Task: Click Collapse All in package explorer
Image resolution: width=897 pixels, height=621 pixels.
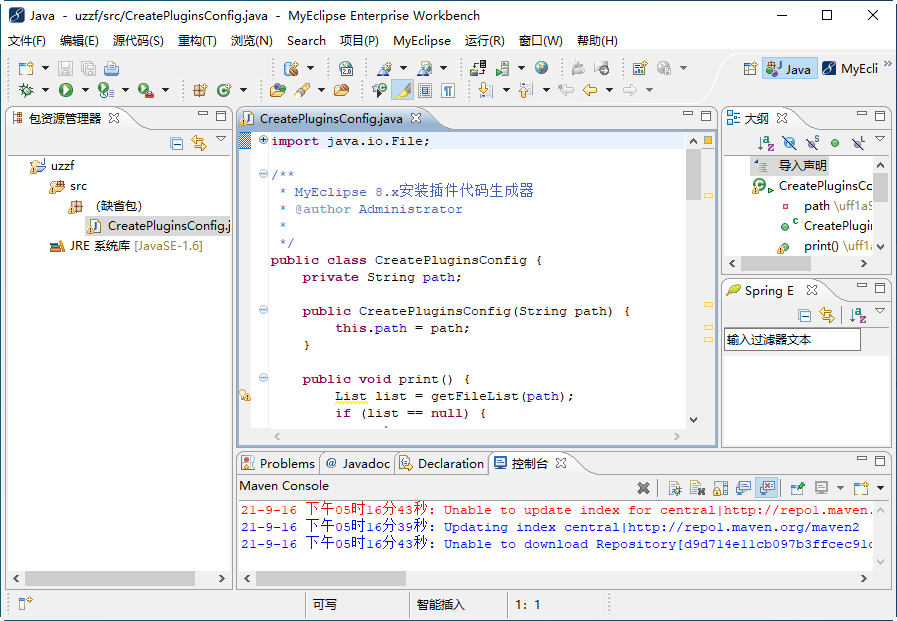Action: [177, 143]
